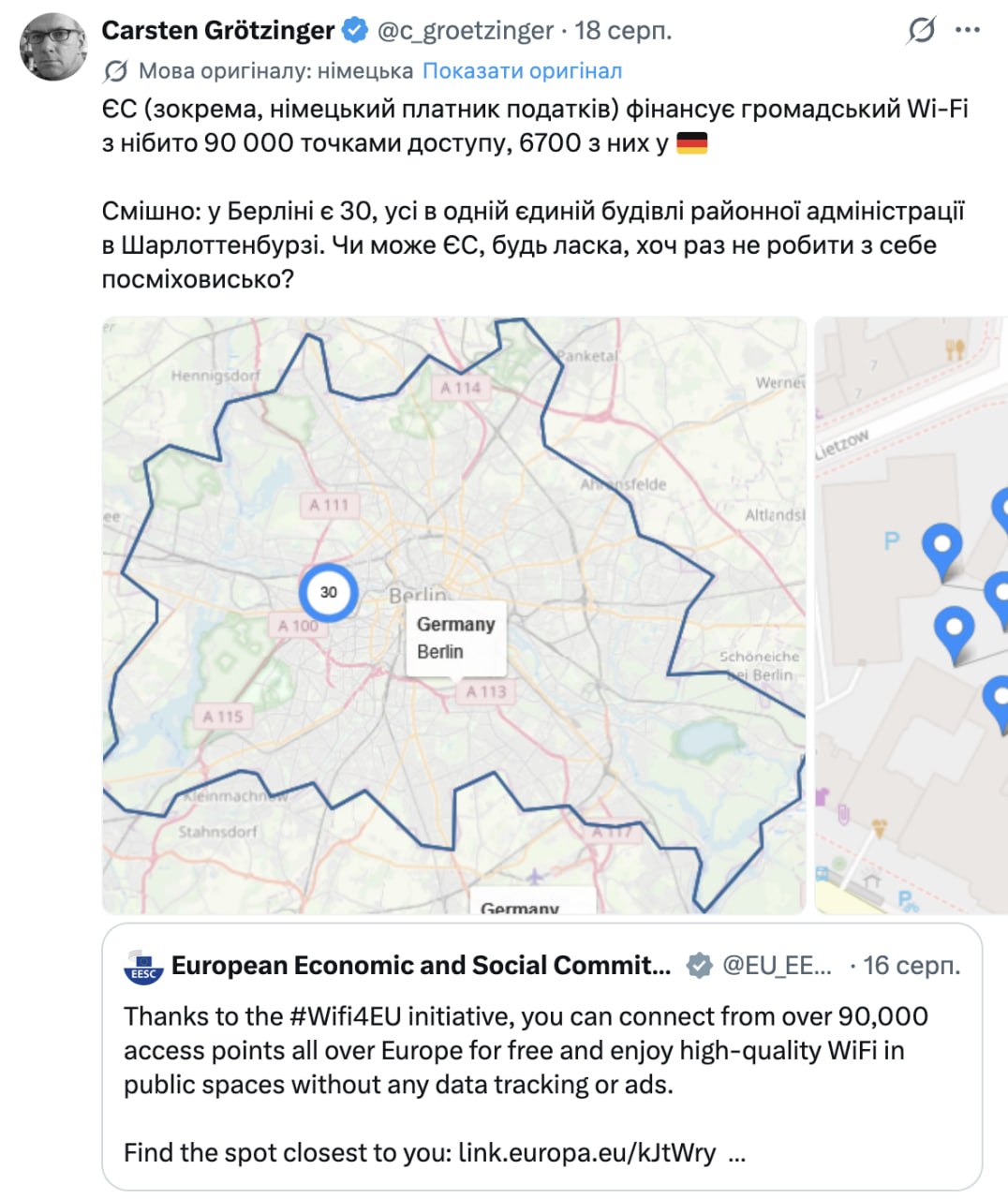Click the 30 cluster marker on Berlin map
The image size is (1008, 1199).
(328, 592)
